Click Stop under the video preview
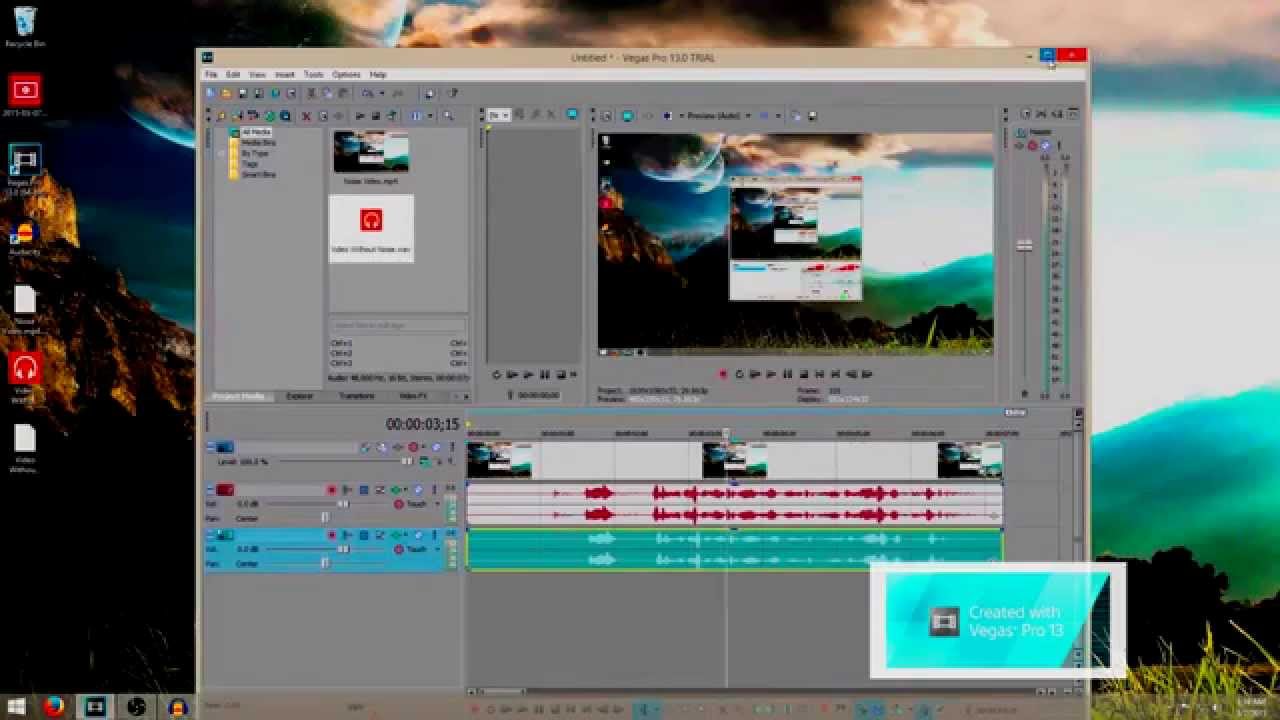 click(802, 375)
